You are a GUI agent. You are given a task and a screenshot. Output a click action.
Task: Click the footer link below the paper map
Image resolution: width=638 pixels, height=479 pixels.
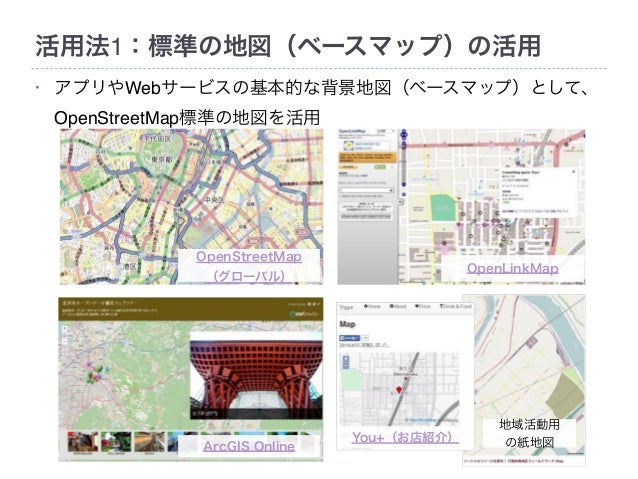tap(513, 462)
